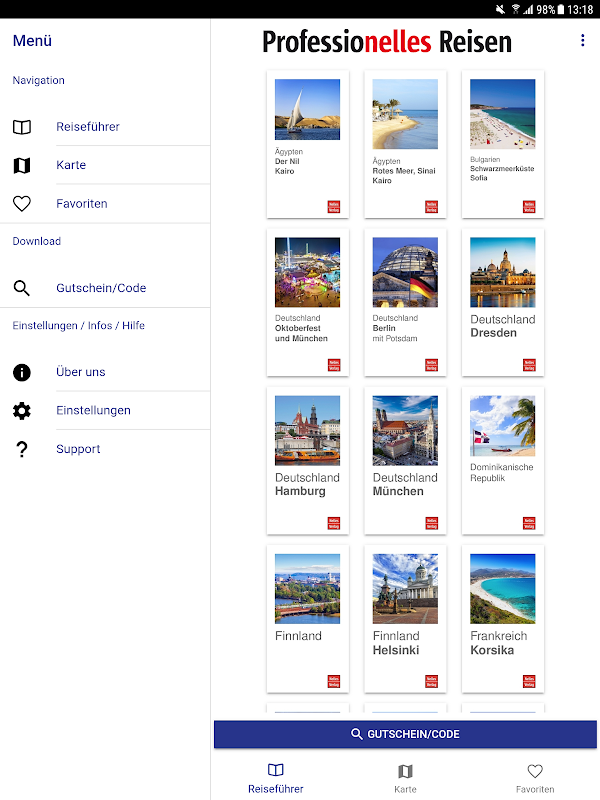This screenshot has height=800, width=600.
Task: Click 'Dominikanische Republik' title text
Action: [x=502, y=472]
